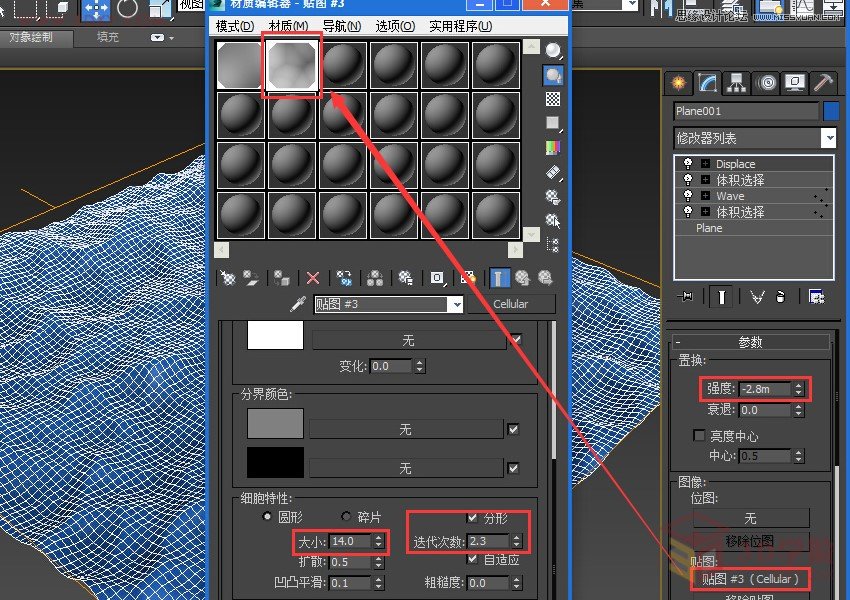Click the 贴图 #3 (Cellular) map button
The image size is (850, 600).
pos(750,579)
